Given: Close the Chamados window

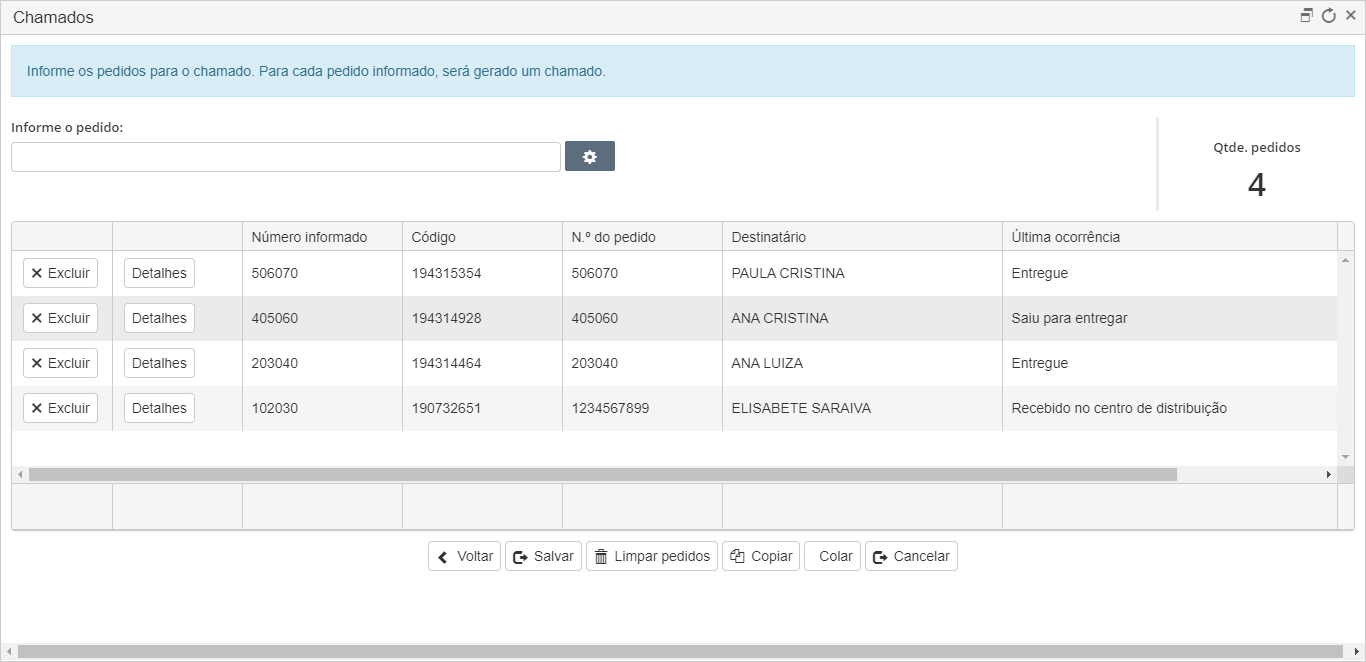Looking at the screenshot, I should [x=1351, y=16].
